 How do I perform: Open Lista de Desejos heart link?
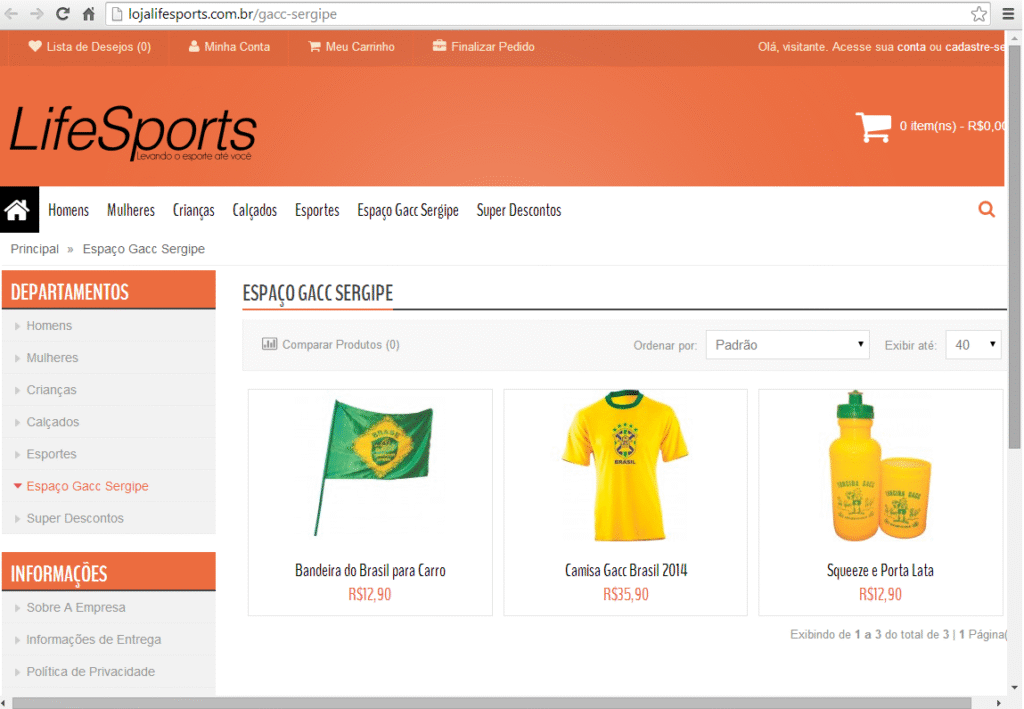click(x=90, y=47)
